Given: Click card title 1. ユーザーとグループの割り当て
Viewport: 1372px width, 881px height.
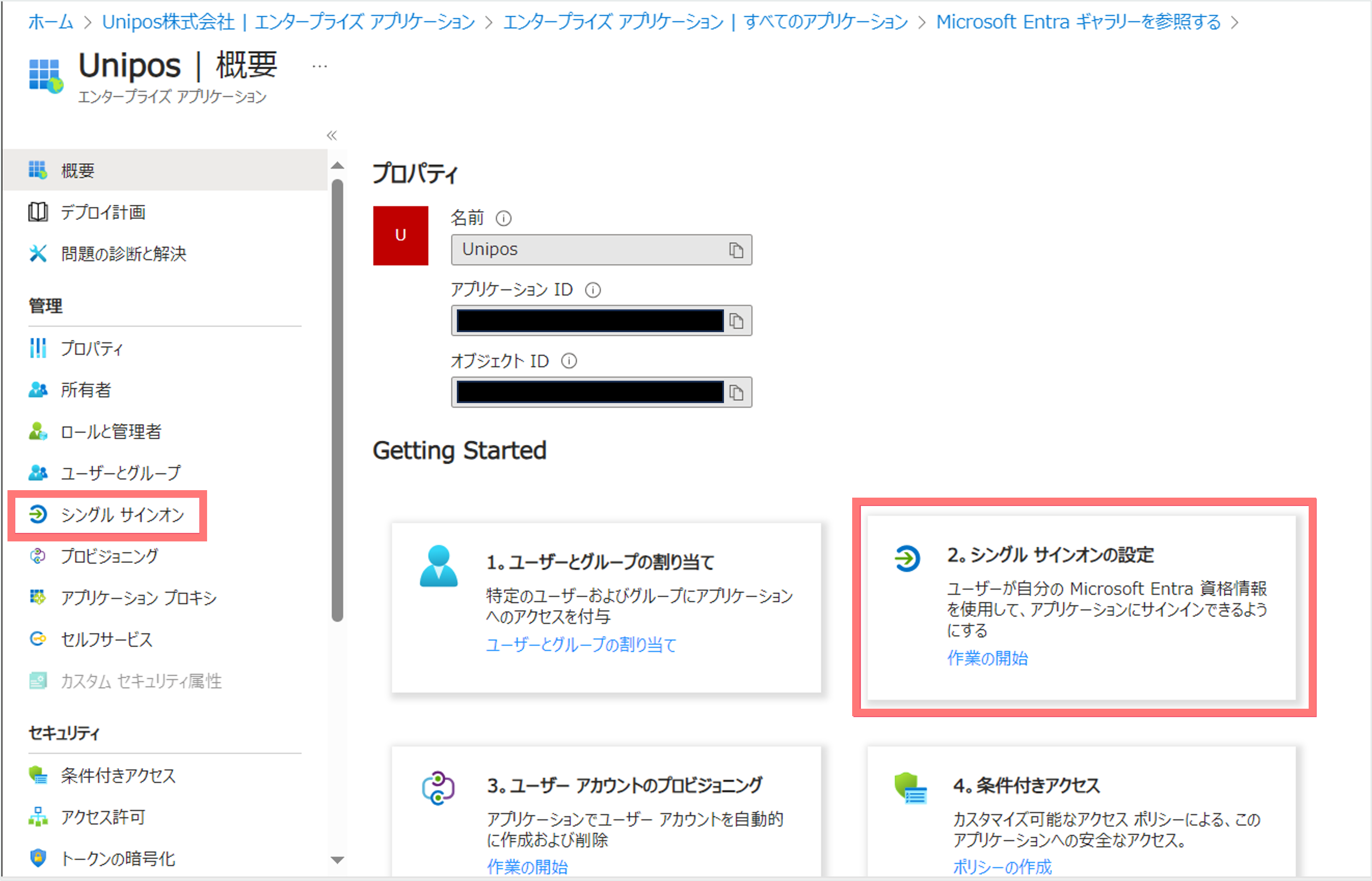Looking at the screenshot, I should [600, 562].
